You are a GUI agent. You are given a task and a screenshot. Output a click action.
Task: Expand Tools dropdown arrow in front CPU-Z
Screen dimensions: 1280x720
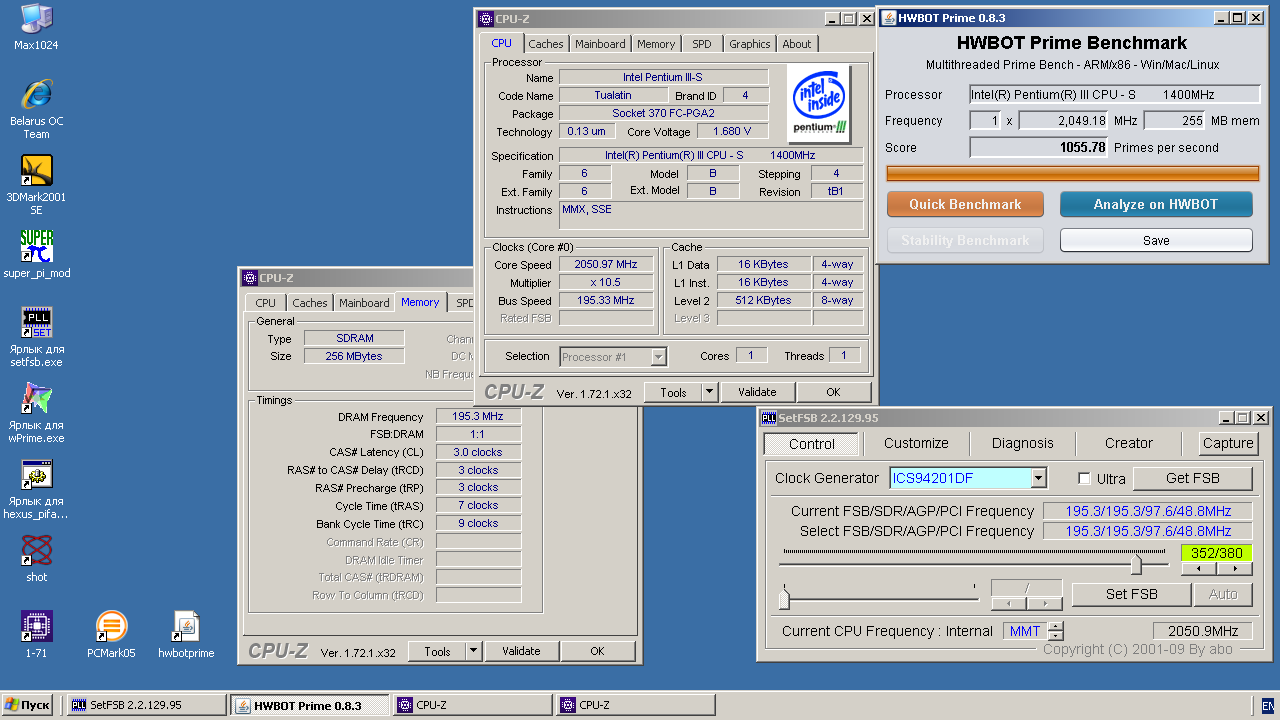pyautogui.click(x=710, y=392)
